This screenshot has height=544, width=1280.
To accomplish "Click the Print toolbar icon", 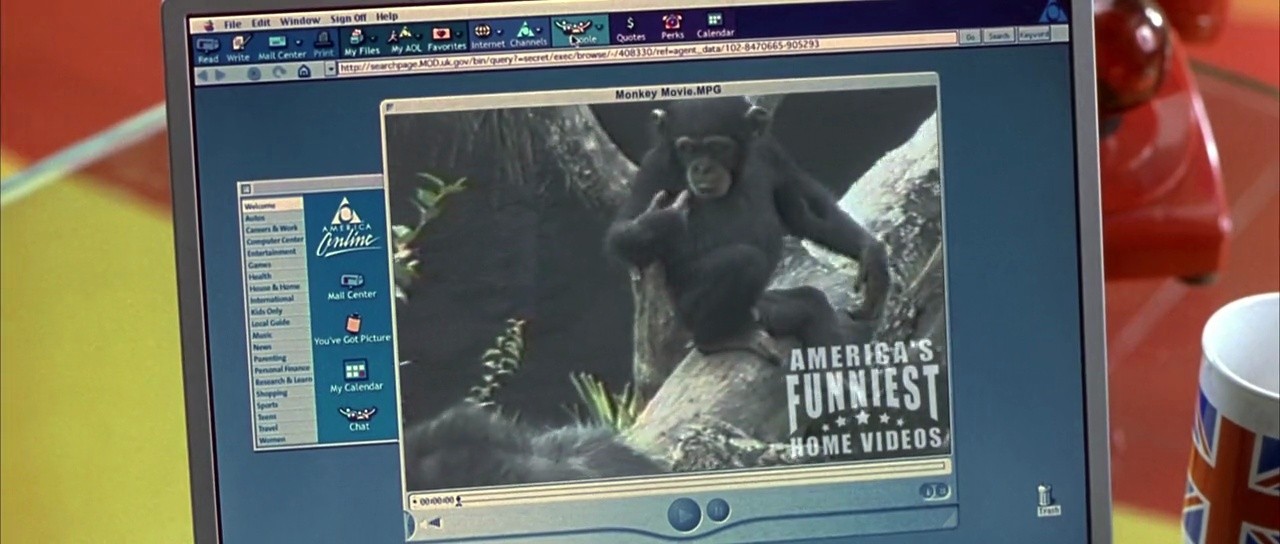I will click(323, 44).
